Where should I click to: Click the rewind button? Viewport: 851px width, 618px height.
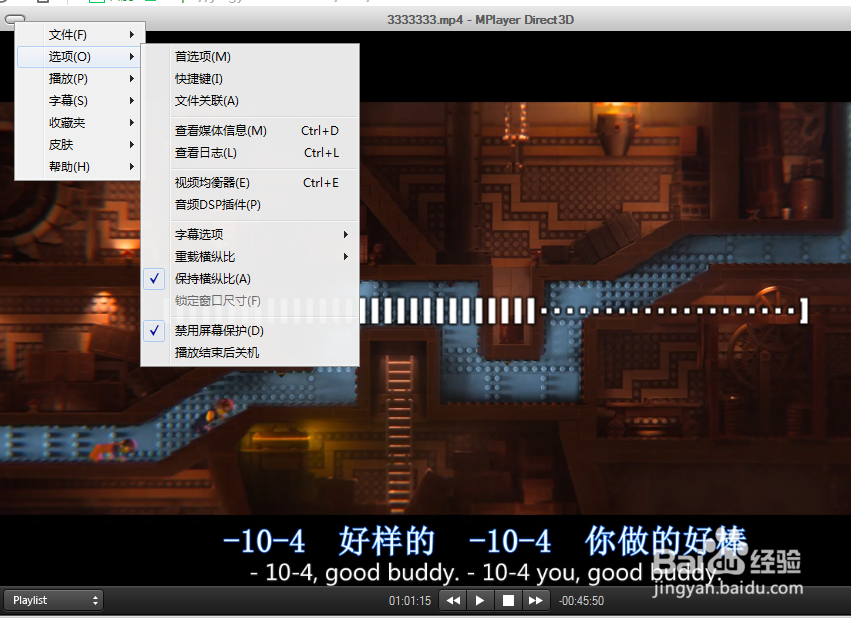[x=453, y=601]
